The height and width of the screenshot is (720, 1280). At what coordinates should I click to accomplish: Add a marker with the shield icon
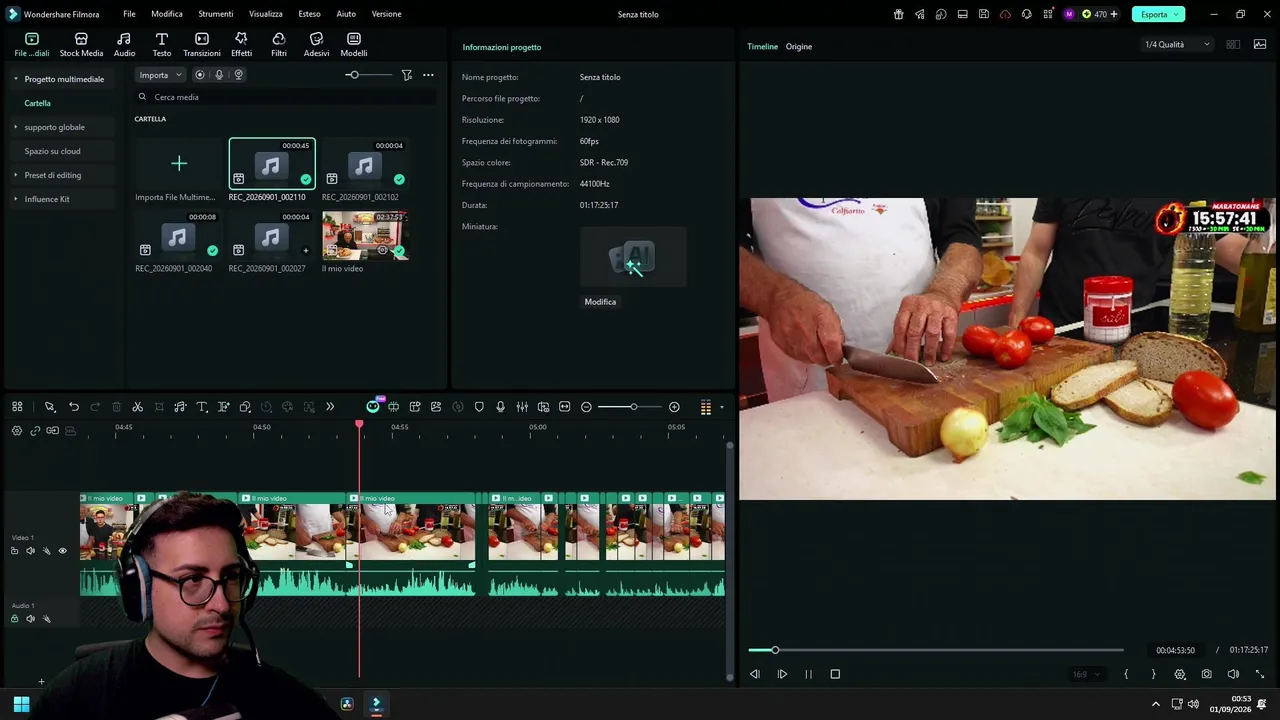pyautogui.click(x=479, y=407)
